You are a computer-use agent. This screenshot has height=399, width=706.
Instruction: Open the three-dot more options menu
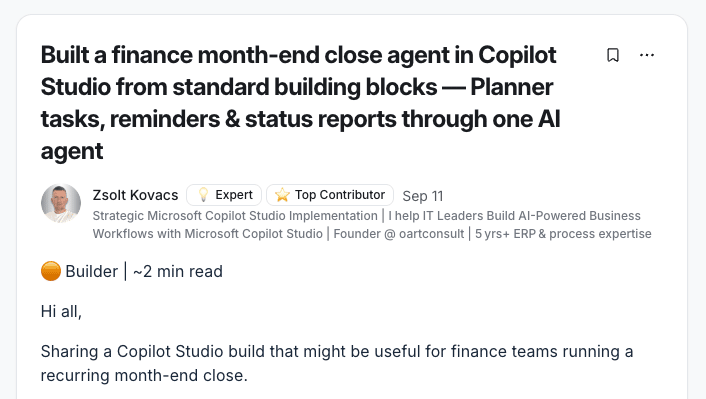[647, 55]
